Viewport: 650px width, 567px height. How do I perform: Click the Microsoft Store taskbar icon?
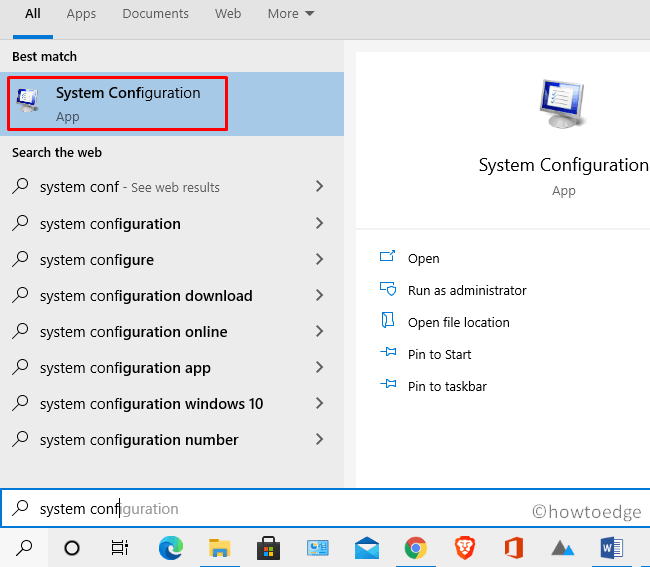[x=269, y=547]
